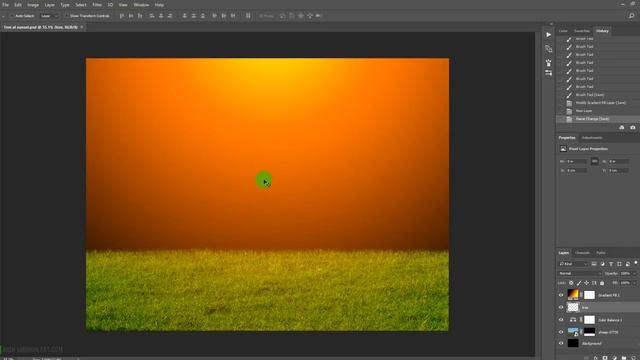The width and height of the screenshot is (640, 360).
Task: Close the Tree at sunset document tab
Action: point(82,27)
